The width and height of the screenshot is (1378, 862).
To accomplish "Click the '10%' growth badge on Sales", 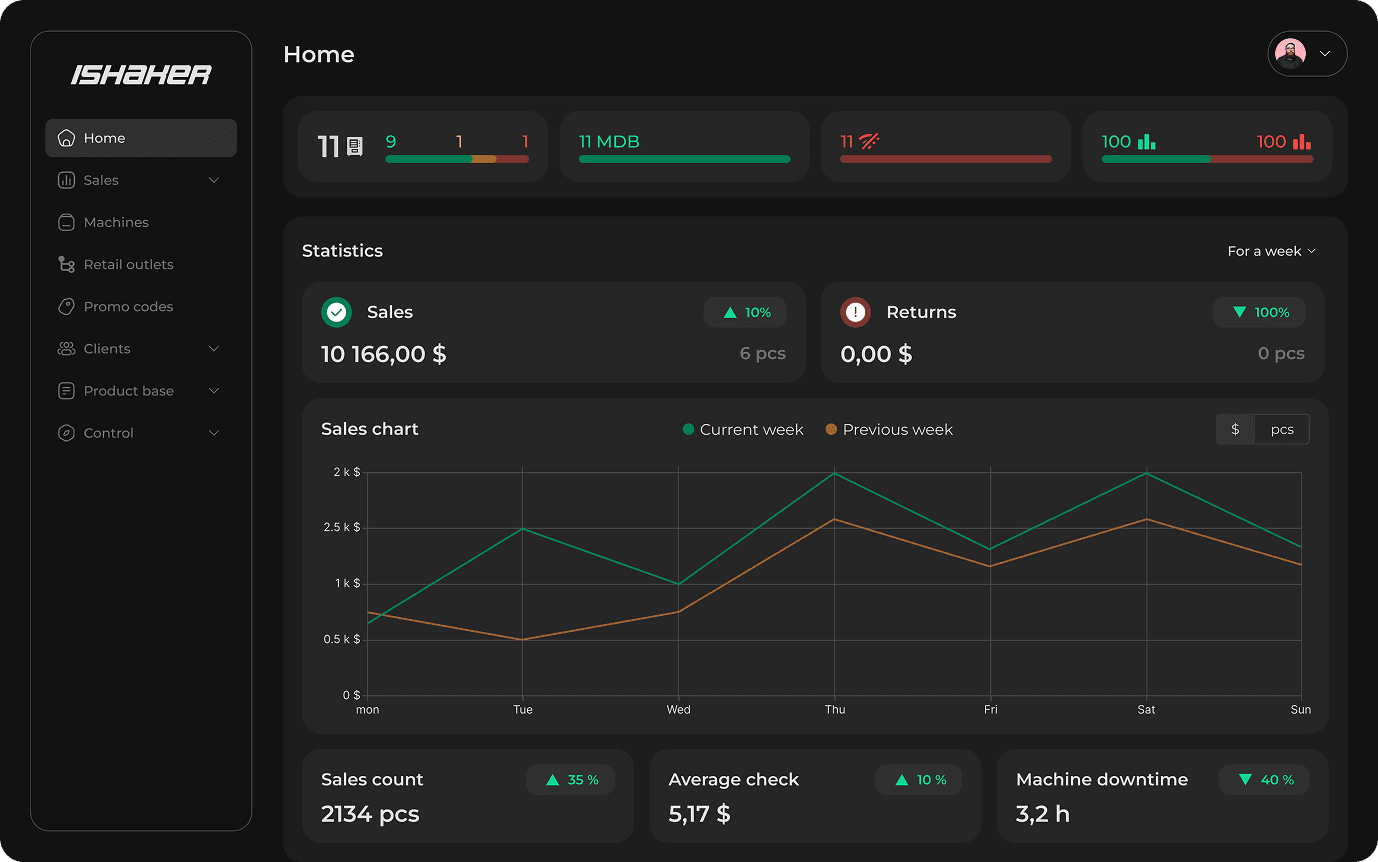I will [x=745, y=312].
